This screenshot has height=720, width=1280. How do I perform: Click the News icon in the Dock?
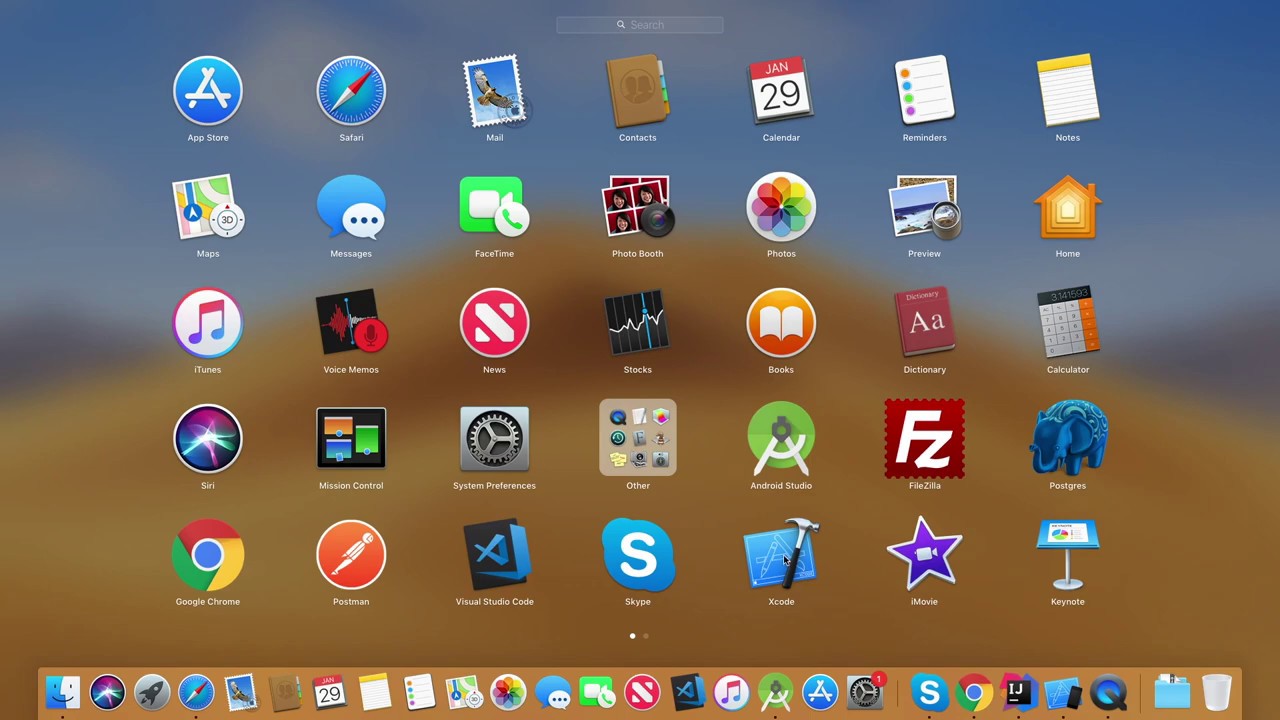(642, 692)
